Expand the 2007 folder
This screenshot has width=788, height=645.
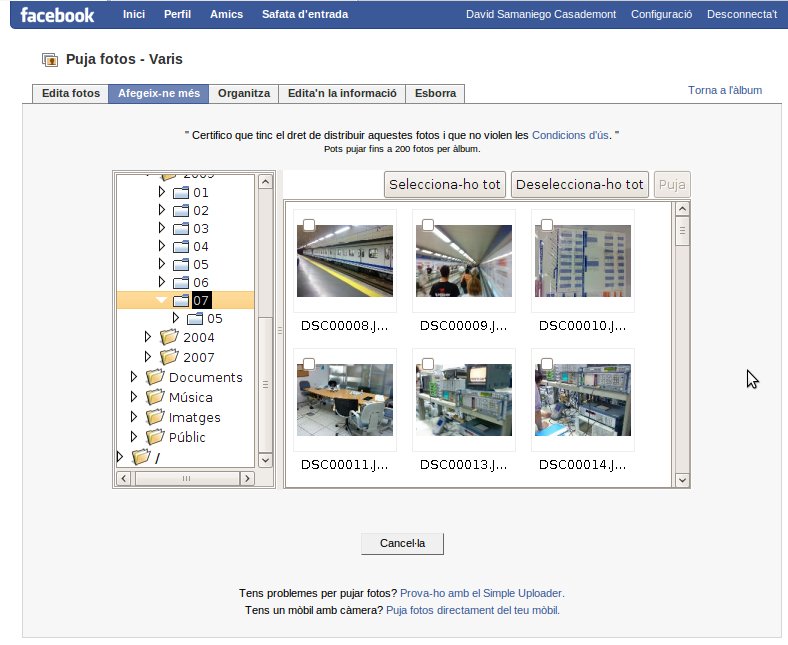tap(148, 357)
